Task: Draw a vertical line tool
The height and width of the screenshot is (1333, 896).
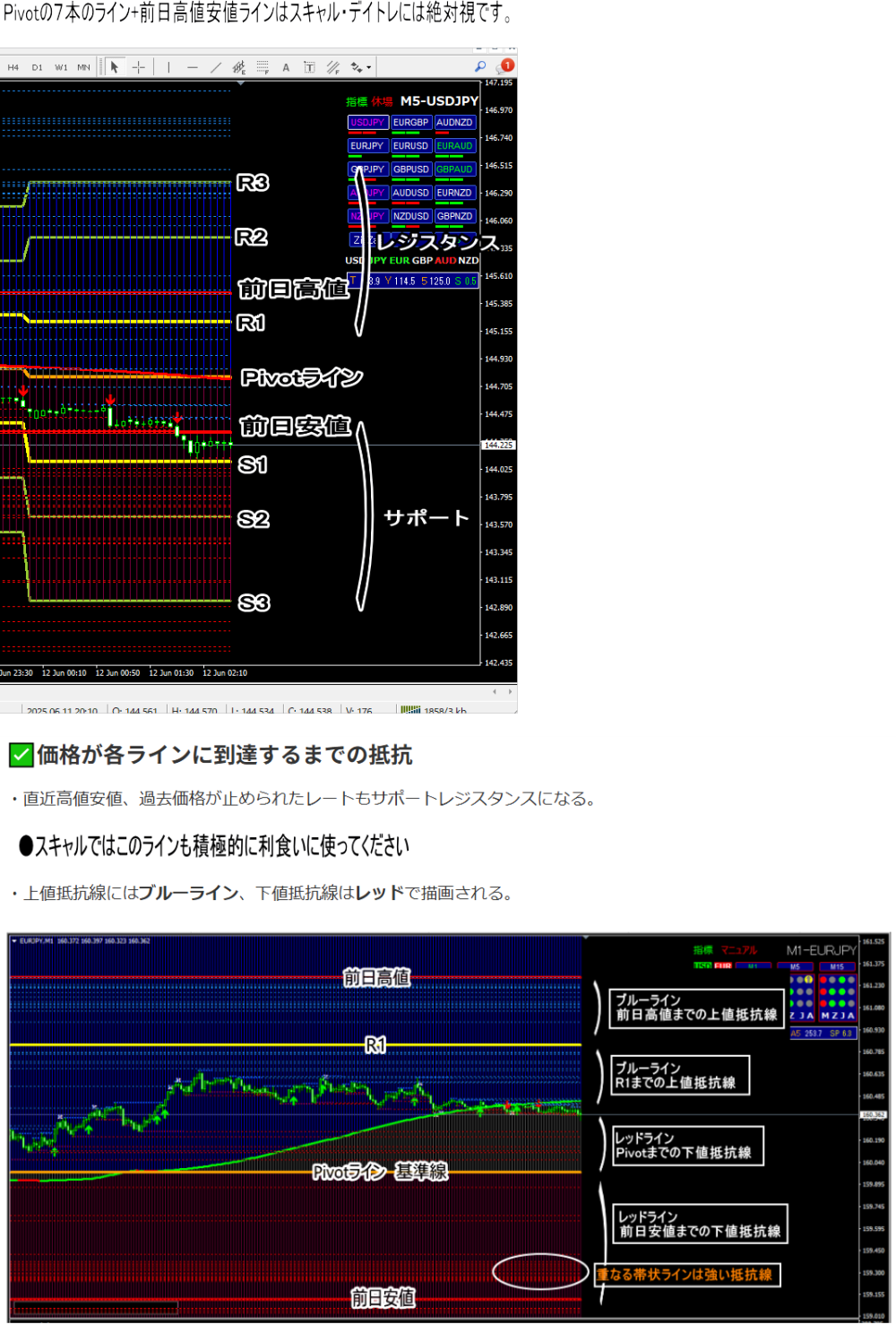Action: tap(168, 67)
